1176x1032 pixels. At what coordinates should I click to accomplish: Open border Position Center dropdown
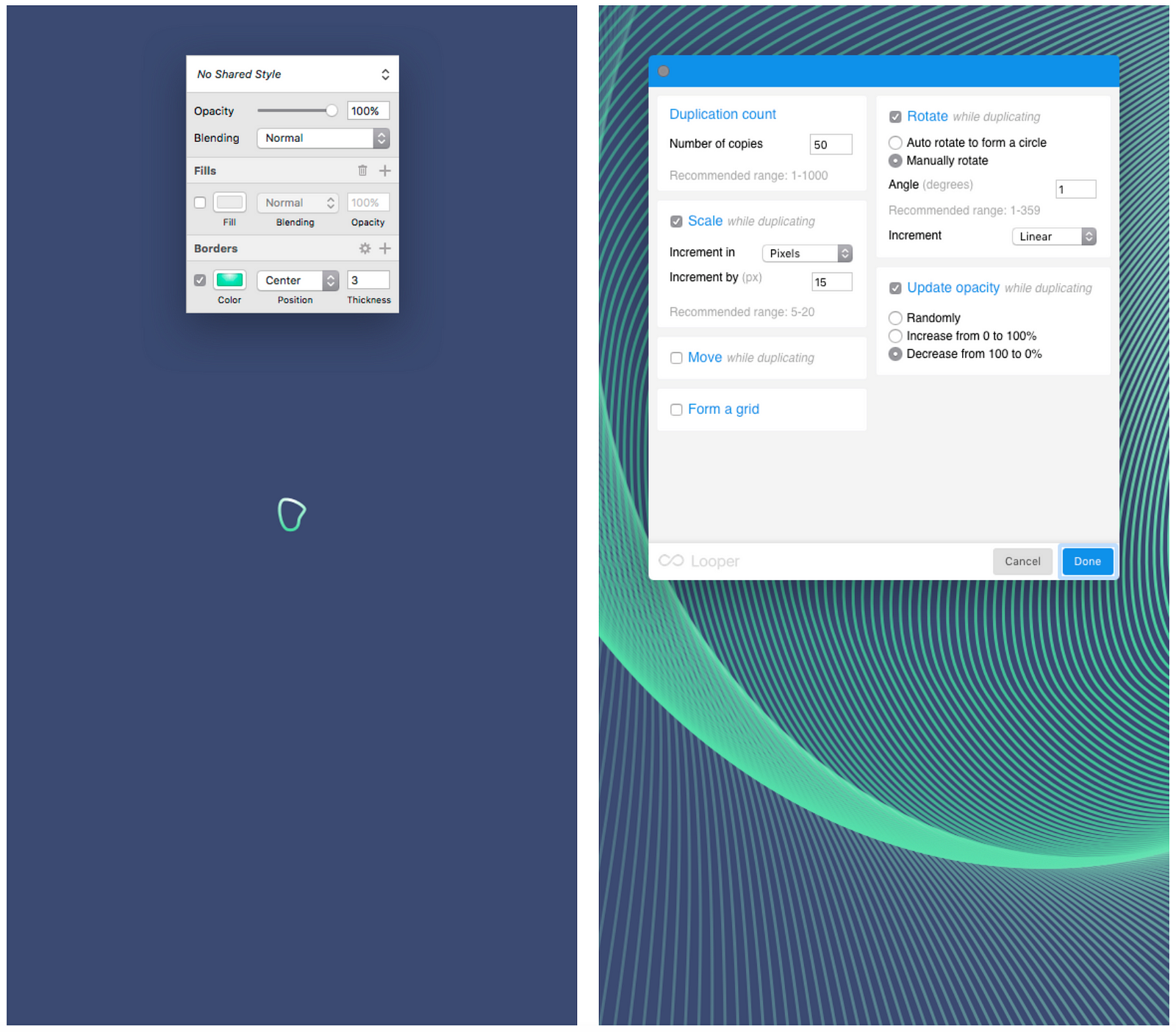(x=297, y=280)
